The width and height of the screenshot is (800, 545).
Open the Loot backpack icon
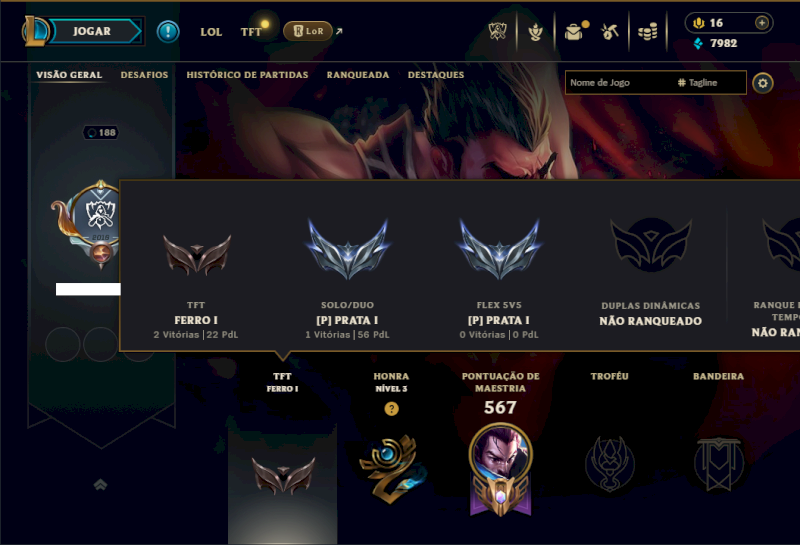[x=574, y=32]
